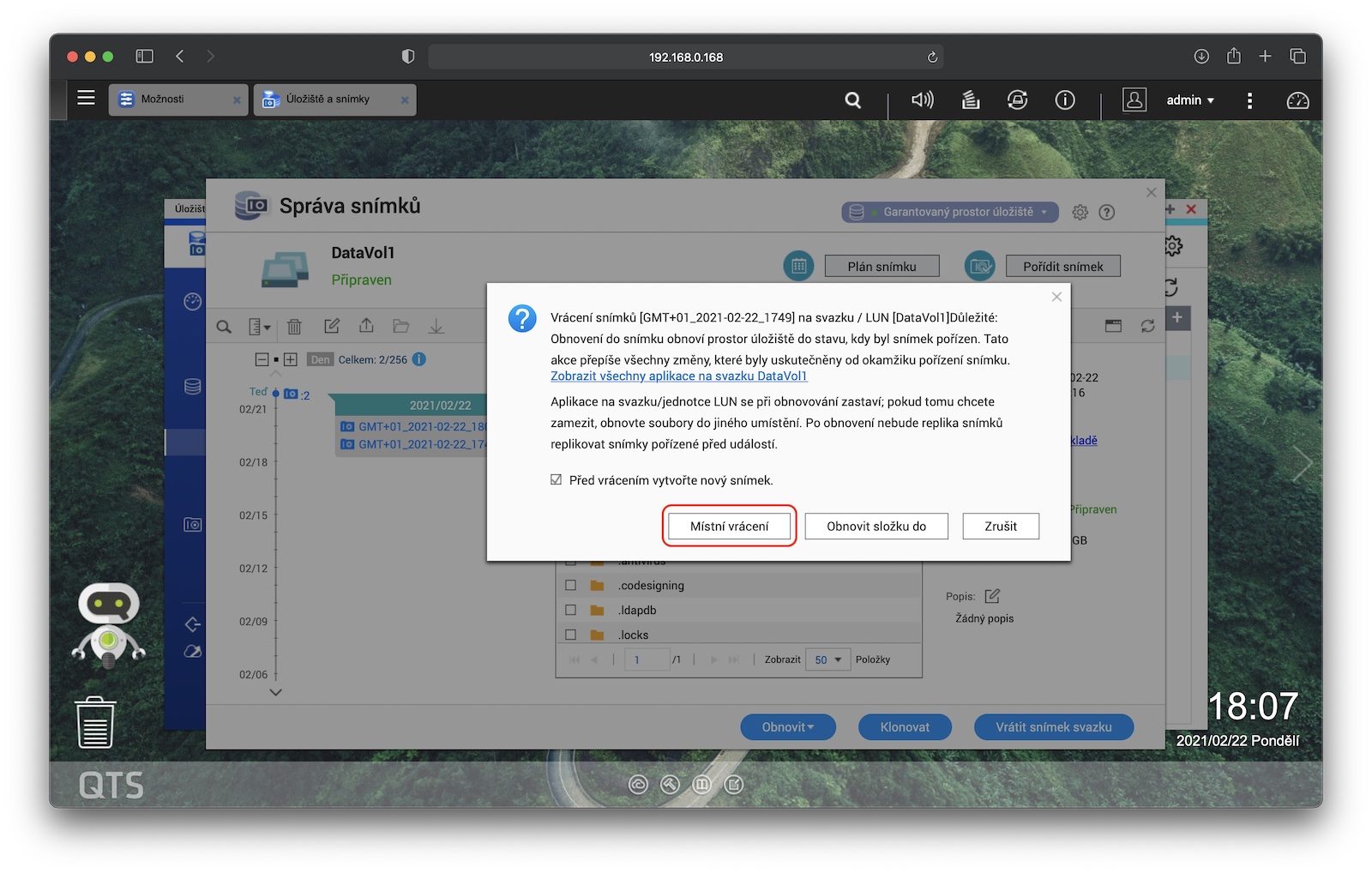Cancel the dialog with Zrušit
Viewport: 1372px width, 873px height.
click(x=1001, y=526)
